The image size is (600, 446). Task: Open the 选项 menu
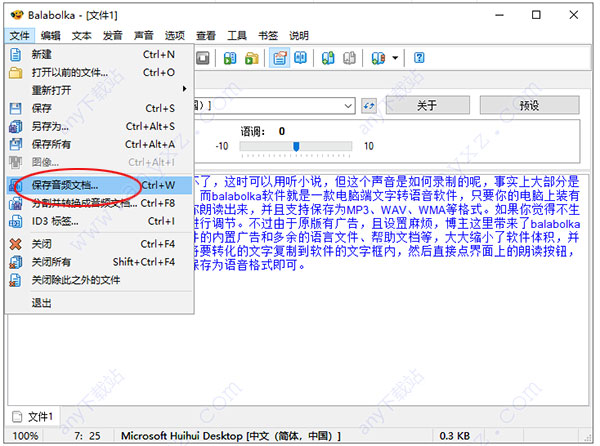tap(174, 36)
